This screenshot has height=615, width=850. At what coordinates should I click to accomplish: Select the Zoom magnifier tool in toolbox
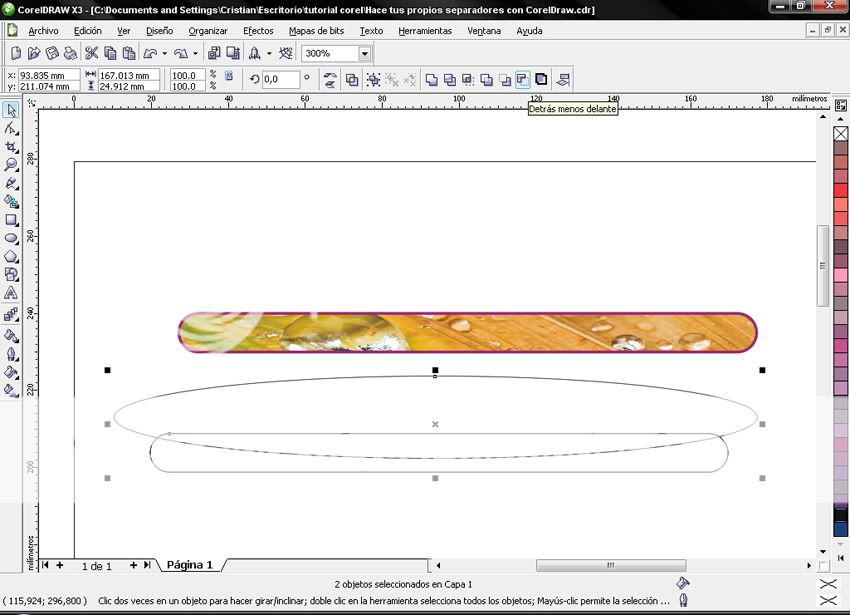click(11, 165)
